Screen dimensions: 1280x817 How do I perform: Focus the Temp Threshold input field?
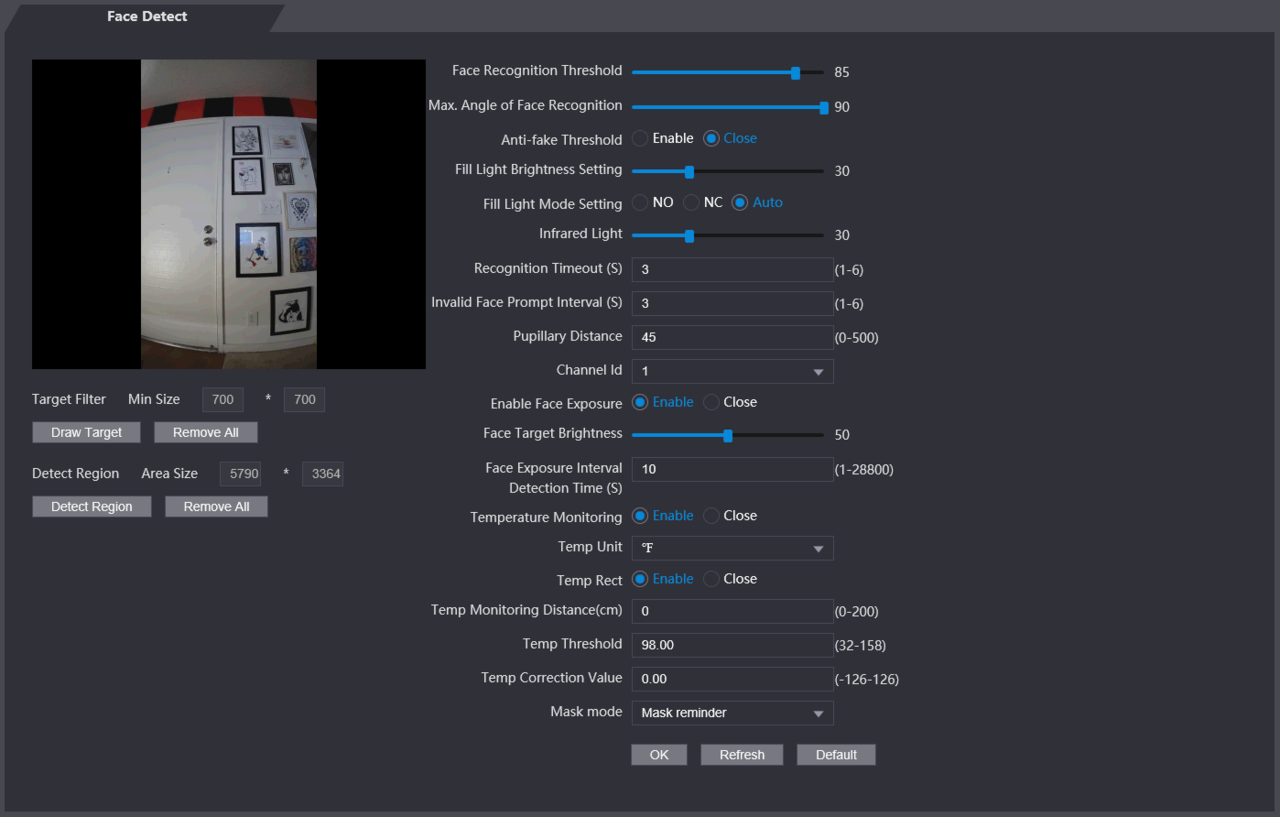coord(732,645)
